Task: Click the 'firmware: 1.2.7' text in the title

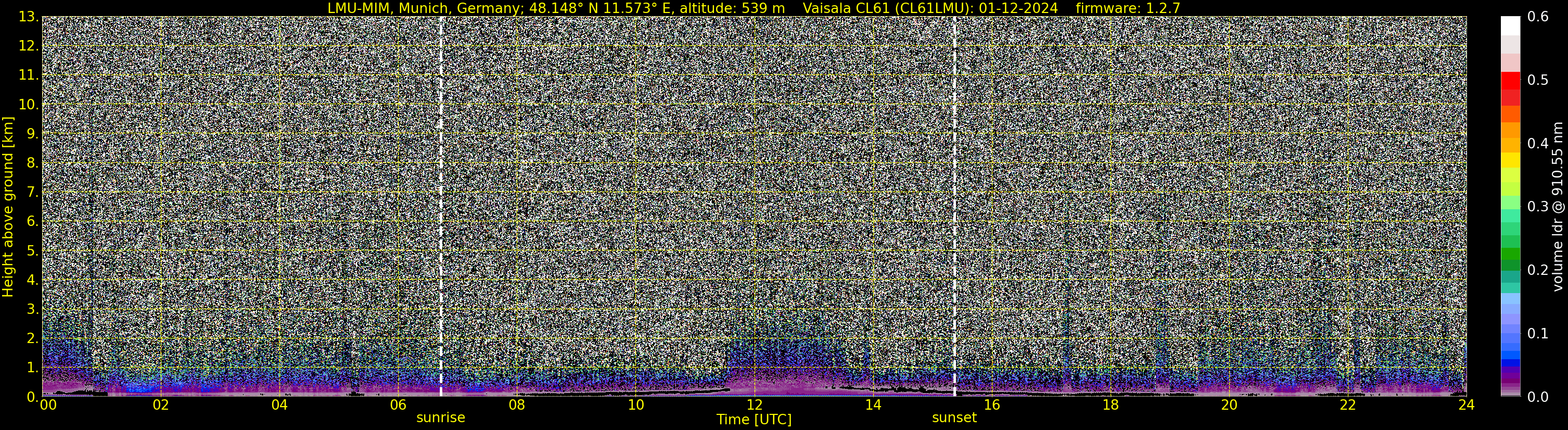Action: tap(1128, 8)
